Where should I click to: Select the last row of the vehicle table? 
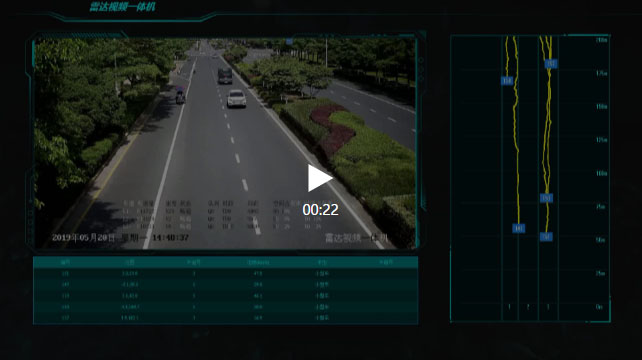point(226,317)
